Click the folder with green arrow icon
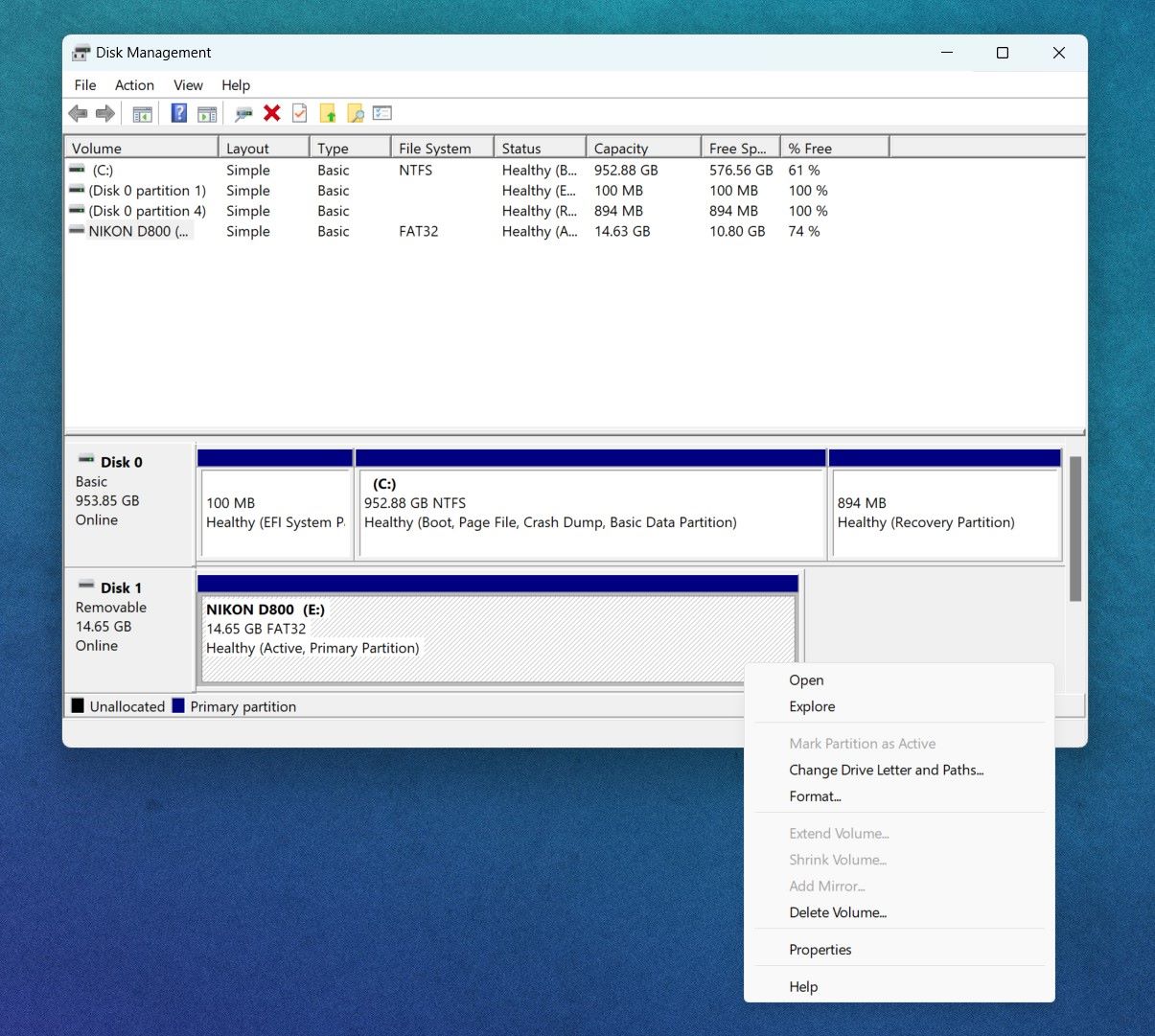 click(328, 114)
